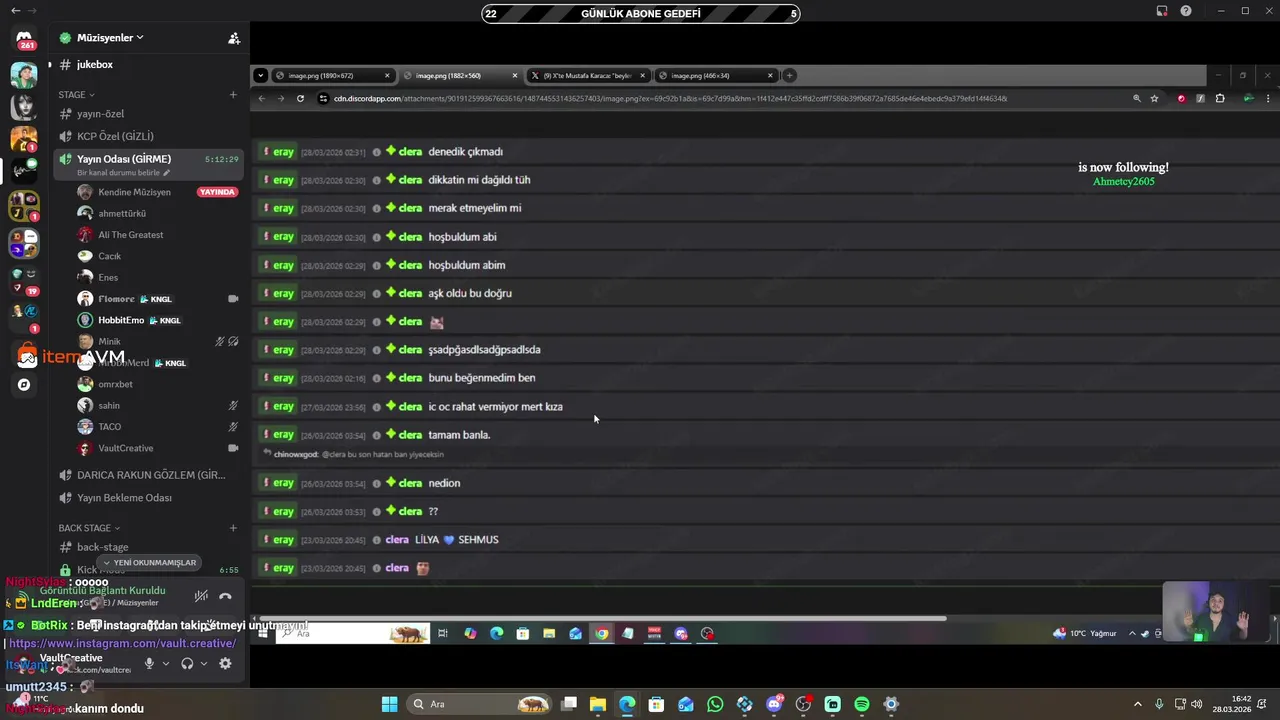Screen dimensions: 1280x720
Task: Go back with the top-left arrow
Action: (14, 11)
